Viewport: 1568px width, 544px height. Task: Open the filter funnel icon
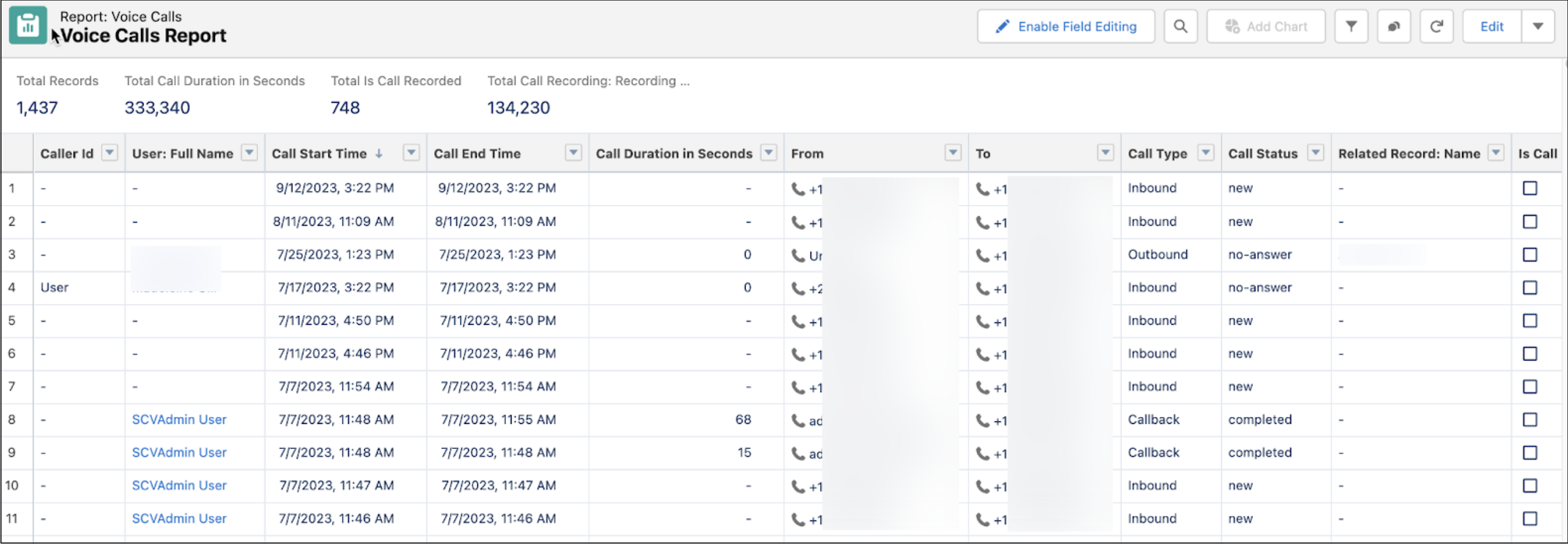(x=1351, y=27)
